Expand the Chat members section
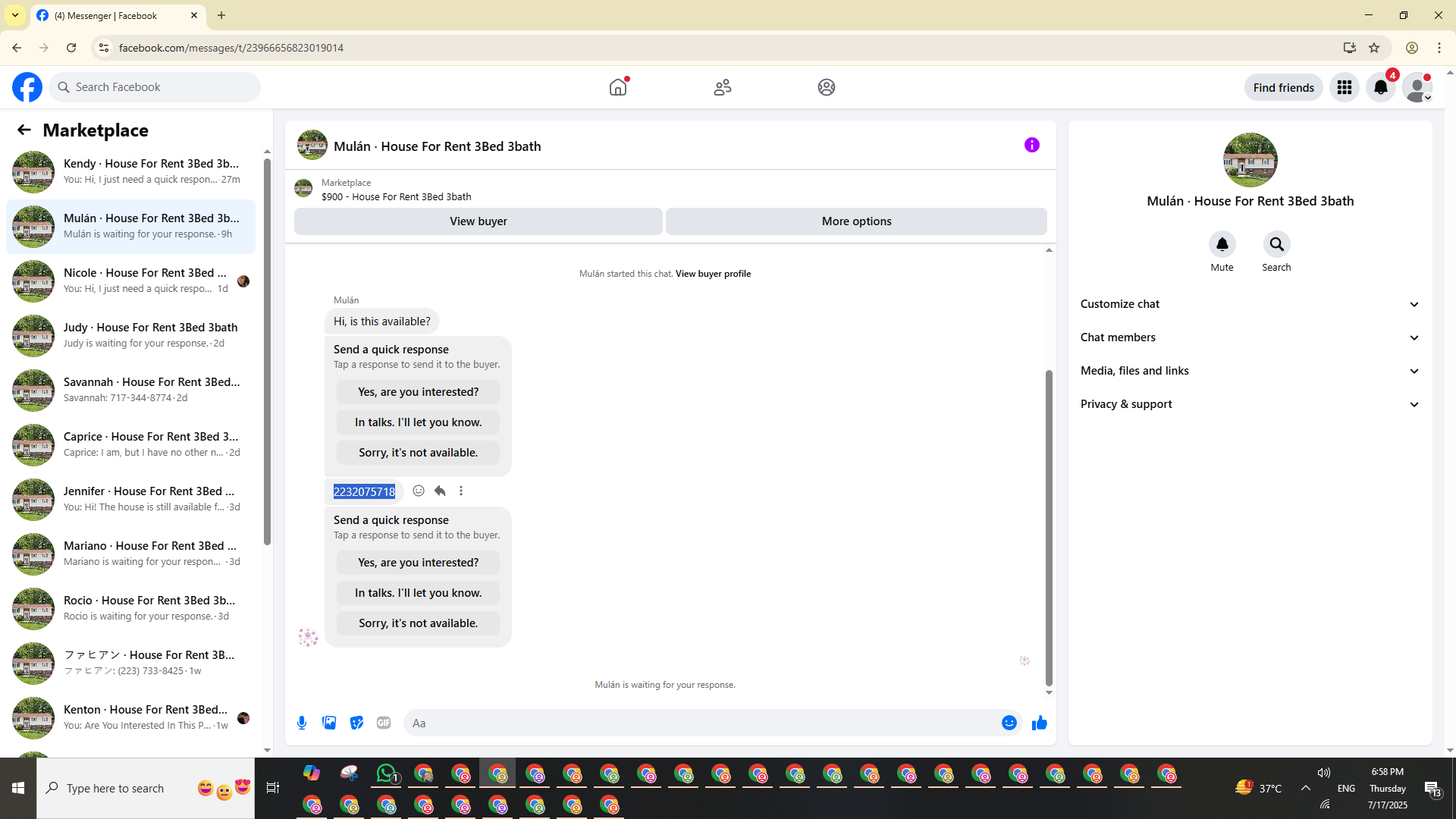This screenshot has height=819, width=1456. tap(1250, 337)
